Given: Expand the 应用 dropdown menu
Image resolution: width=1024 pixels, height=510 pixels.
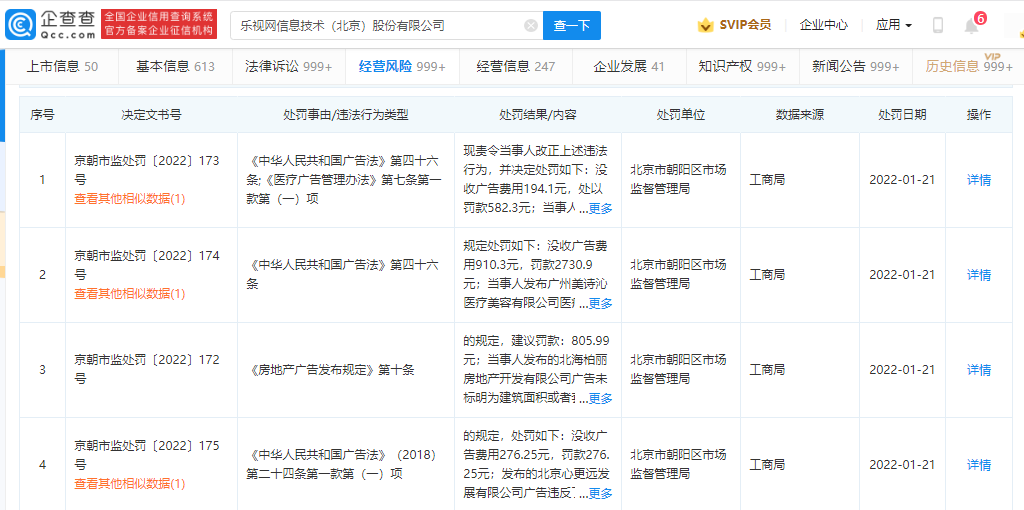Looking at the screenshot, I should click(x=894, y=25).
